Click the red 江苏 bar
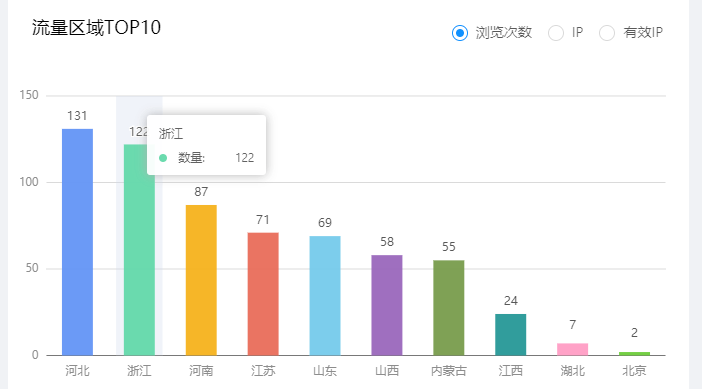Screen dimensions: 702x389 [x=263, y=294]
